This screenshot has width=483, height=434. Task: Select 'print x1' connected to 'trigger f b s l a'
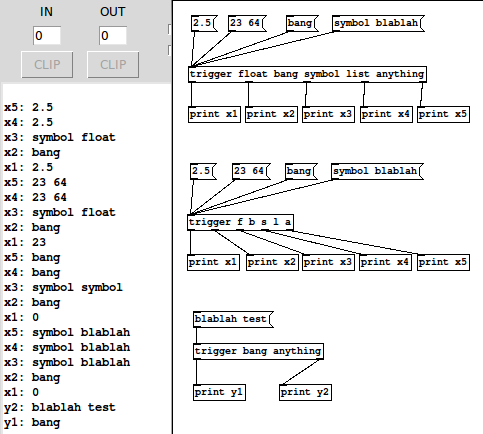click(x=213, y=262)
